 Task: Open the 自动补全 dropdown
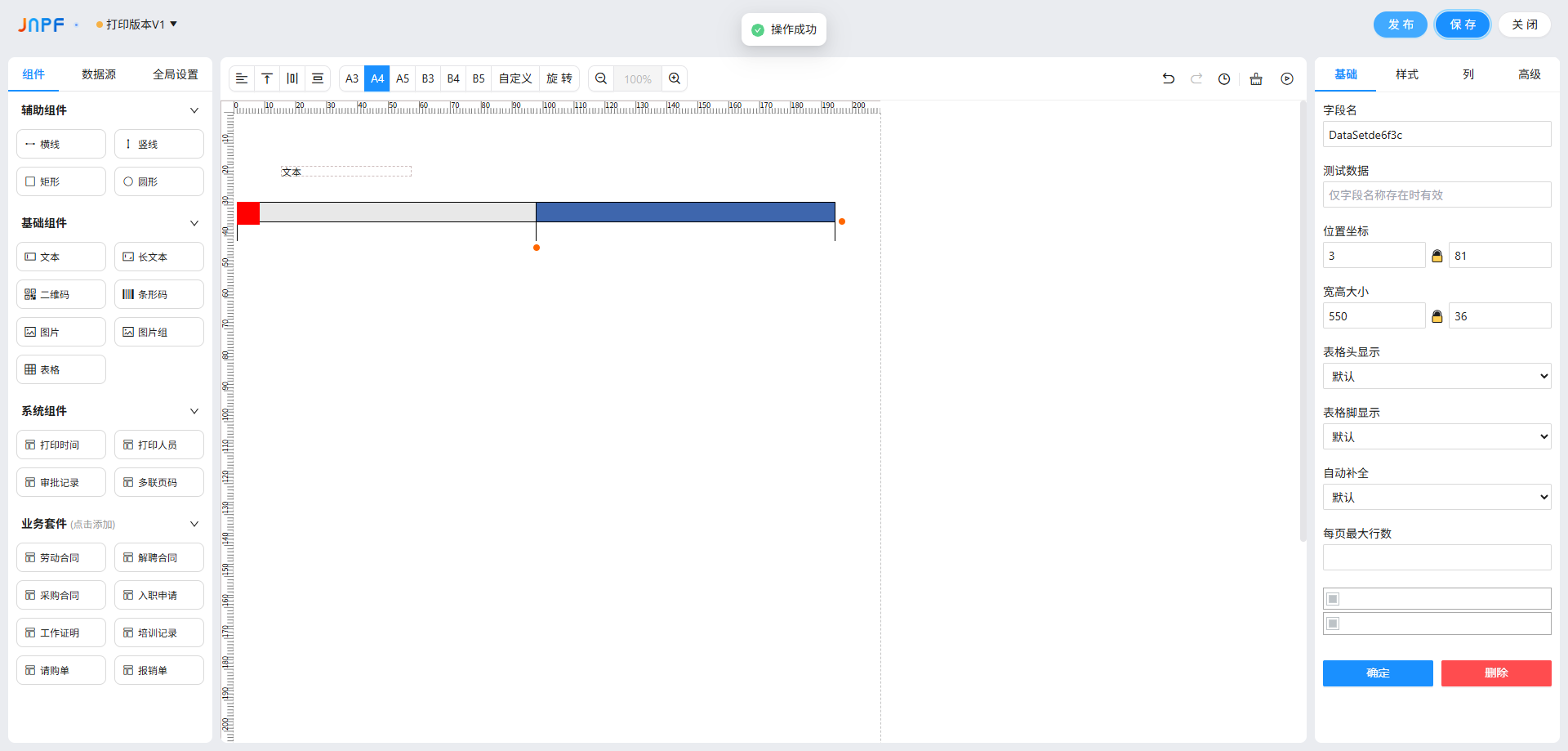[x=1437, y=498]
